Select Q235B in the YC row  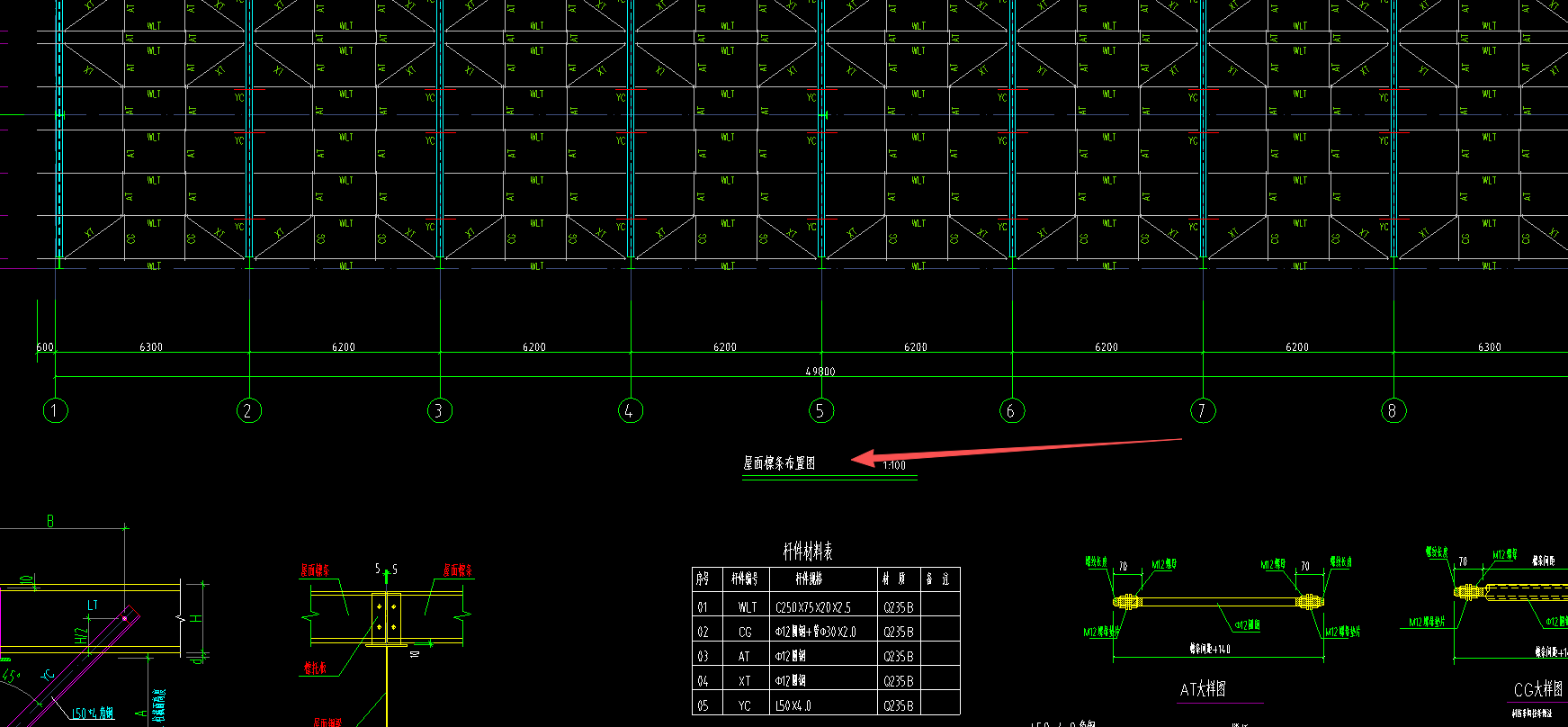click(899, 706)
